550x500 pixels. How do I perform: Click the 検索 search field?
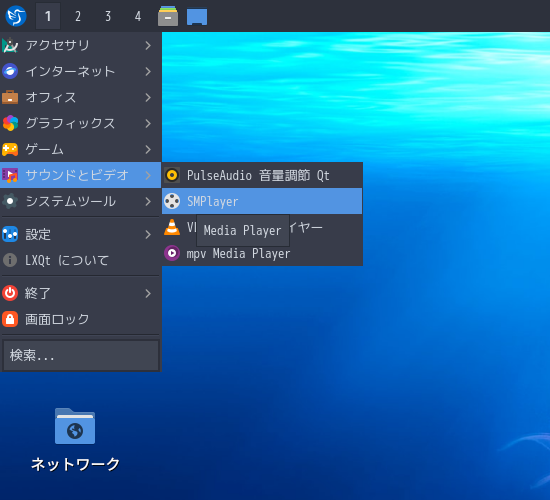pos(81,355)
